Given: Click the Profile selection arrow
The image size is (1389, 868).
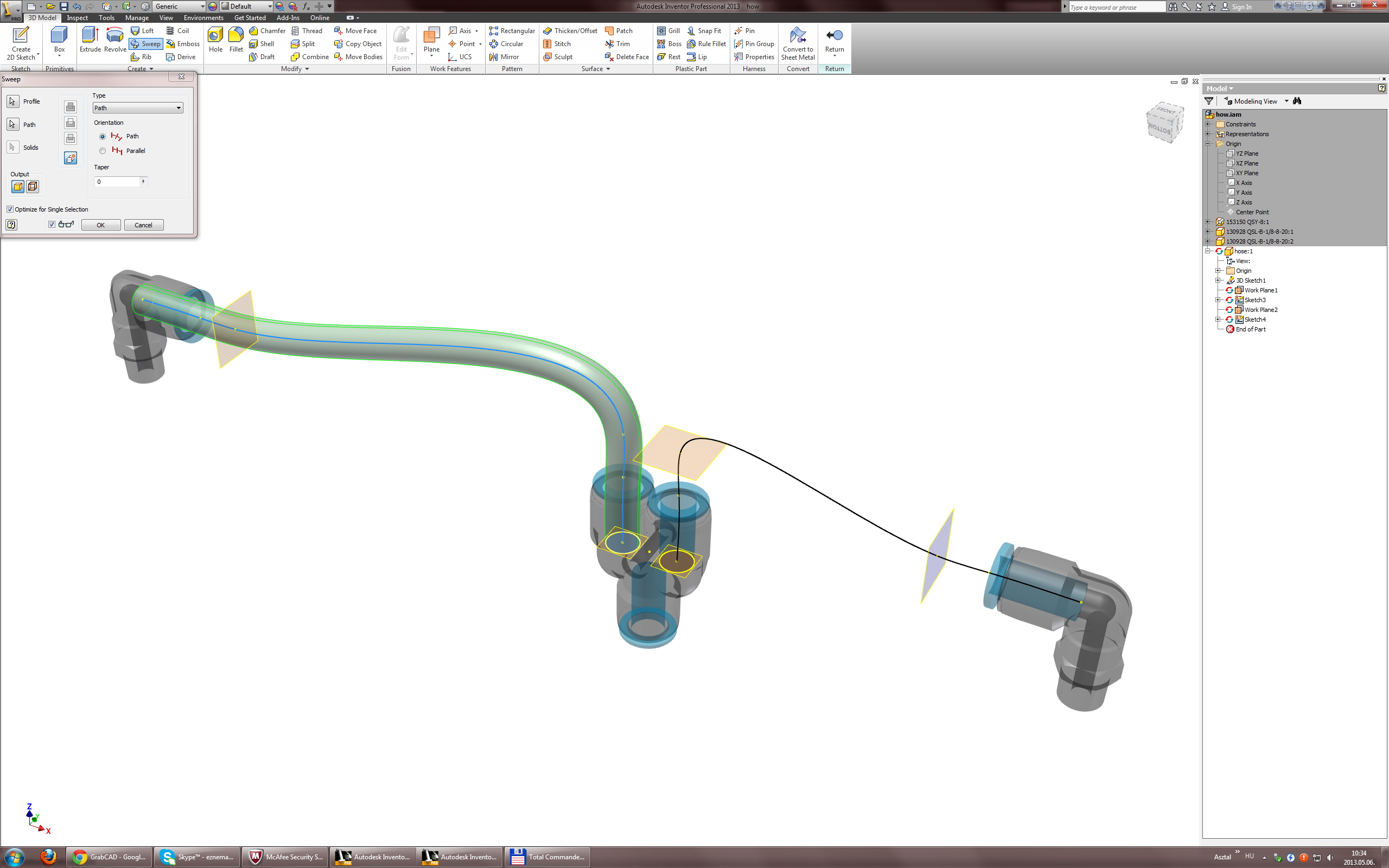Looking at the screenshot, I should (x=12, y=101).
